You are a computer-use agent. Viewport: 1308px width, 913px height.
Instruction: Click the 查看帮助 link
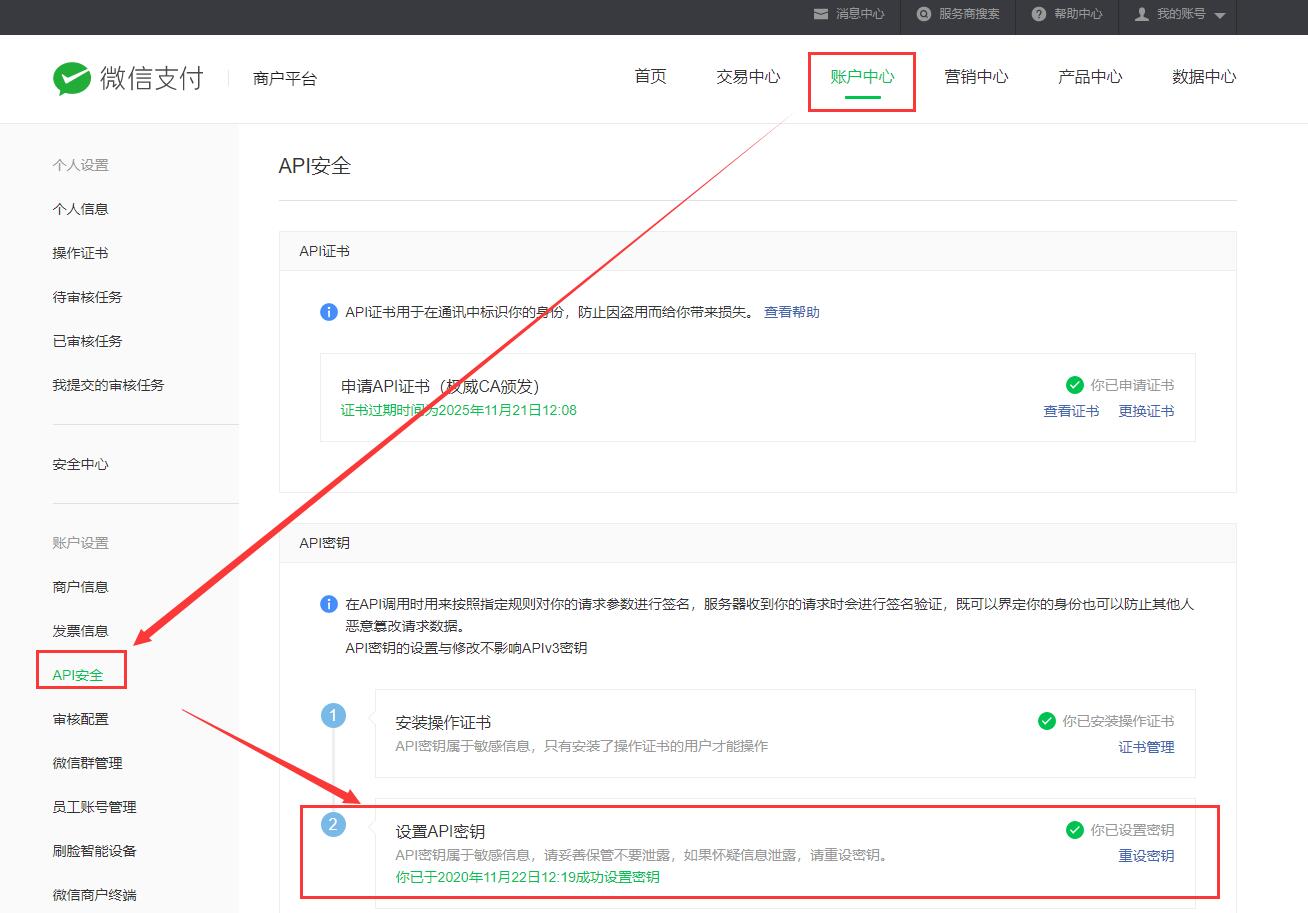790,312
